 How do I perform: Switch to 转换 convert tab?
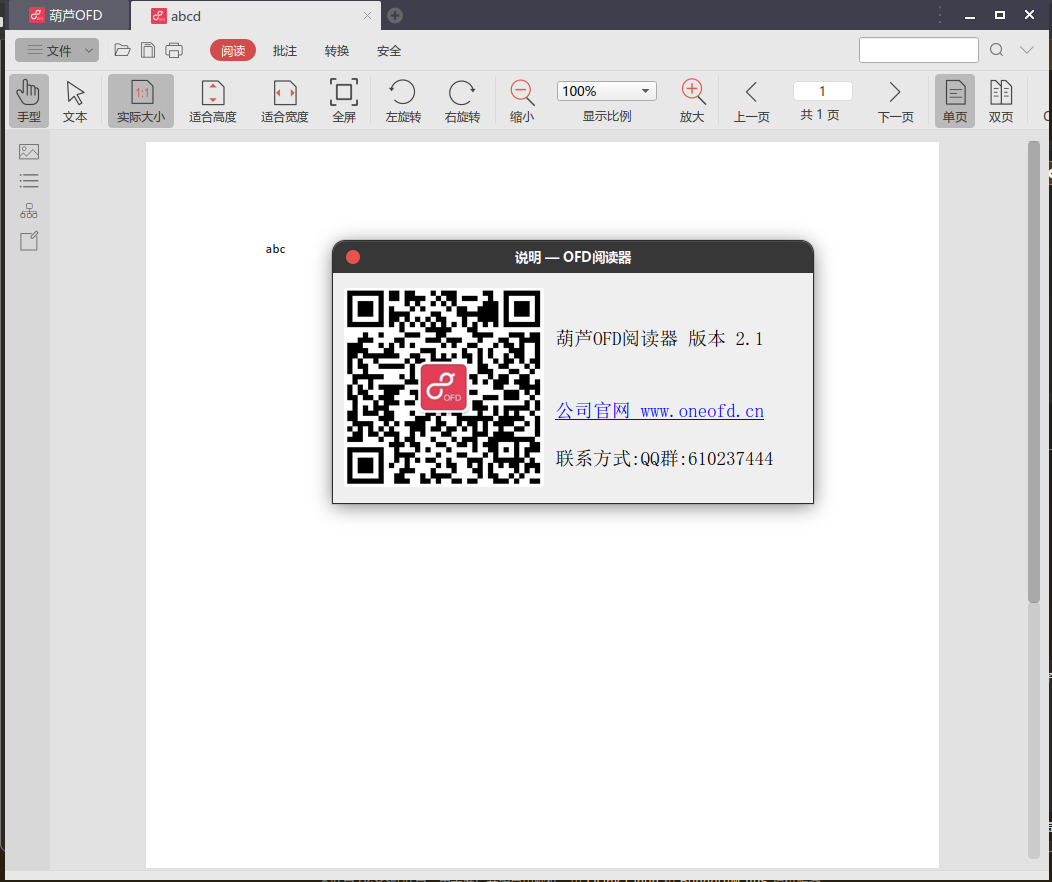[337, 51]
